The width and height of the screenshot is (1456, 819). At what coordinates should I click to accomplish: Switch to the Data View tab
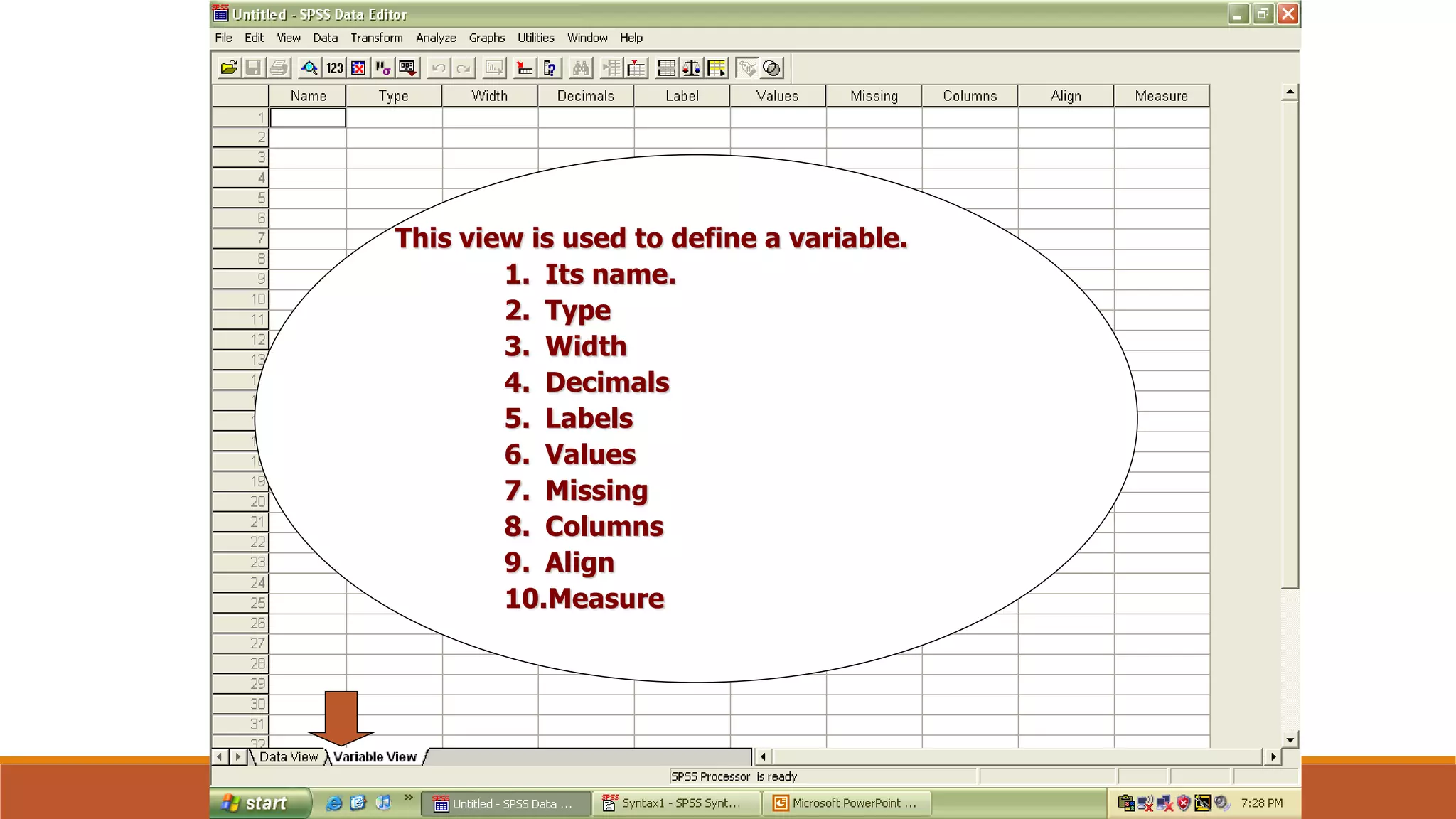click(x=289, y=757)
